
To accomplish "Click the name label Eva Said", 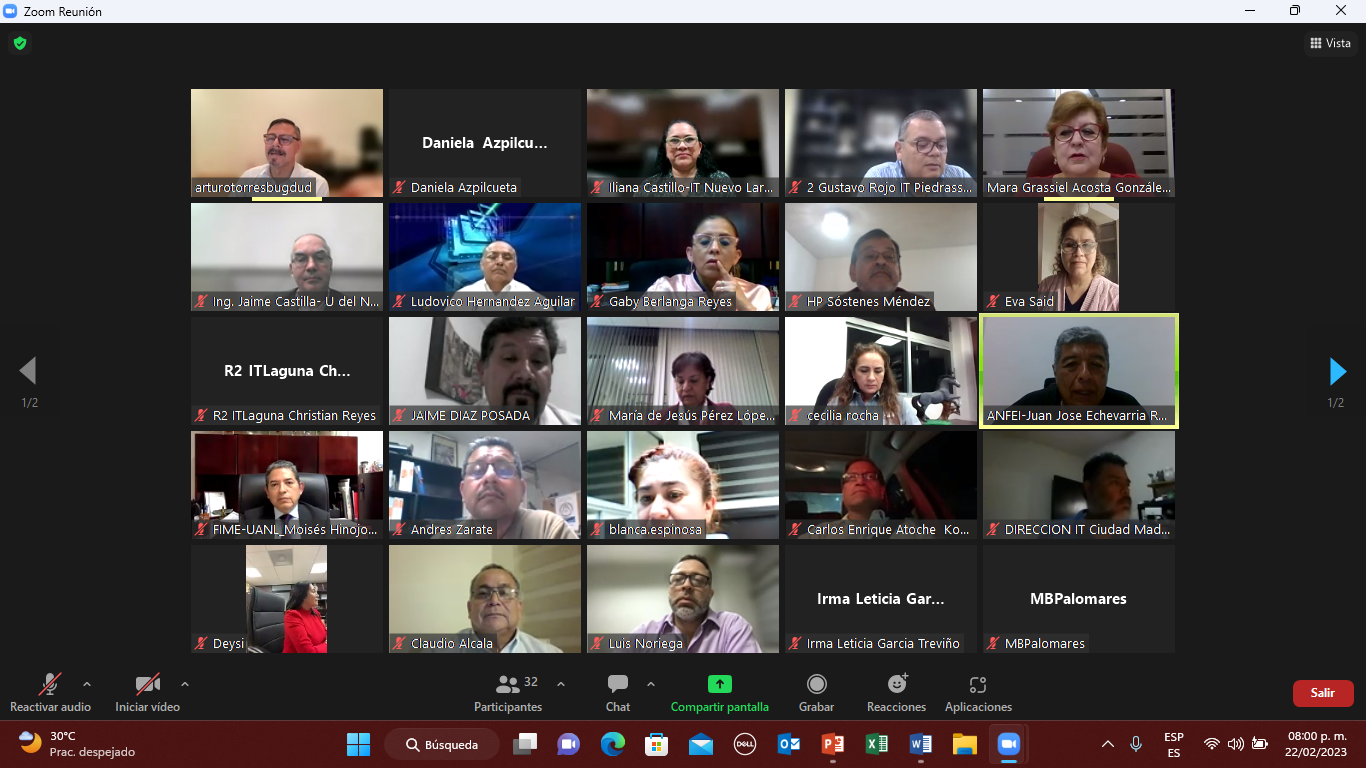I will pyautogui.click(x=1029, y=302).
